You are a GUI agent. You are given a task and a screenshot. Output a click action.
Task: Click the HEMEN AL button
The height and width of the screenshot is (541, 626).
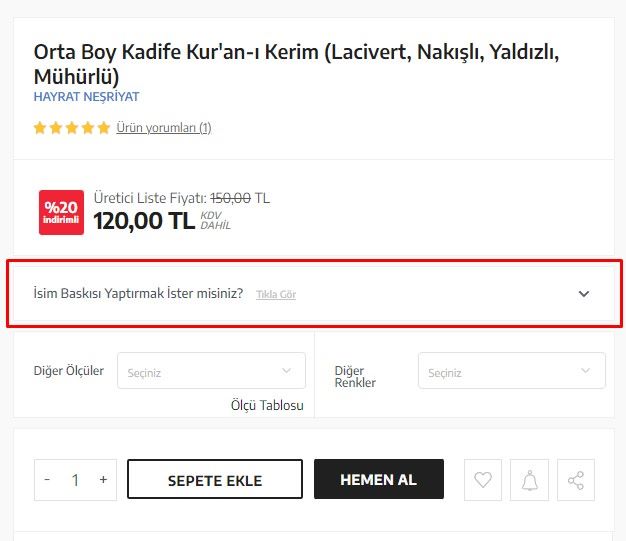(x=379, y=479)
